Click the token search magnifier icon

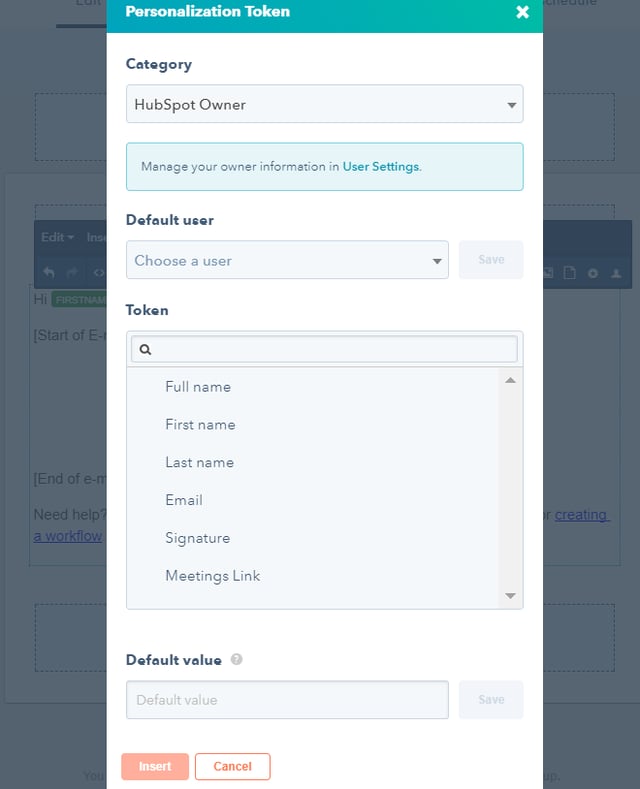click(145, 349)
